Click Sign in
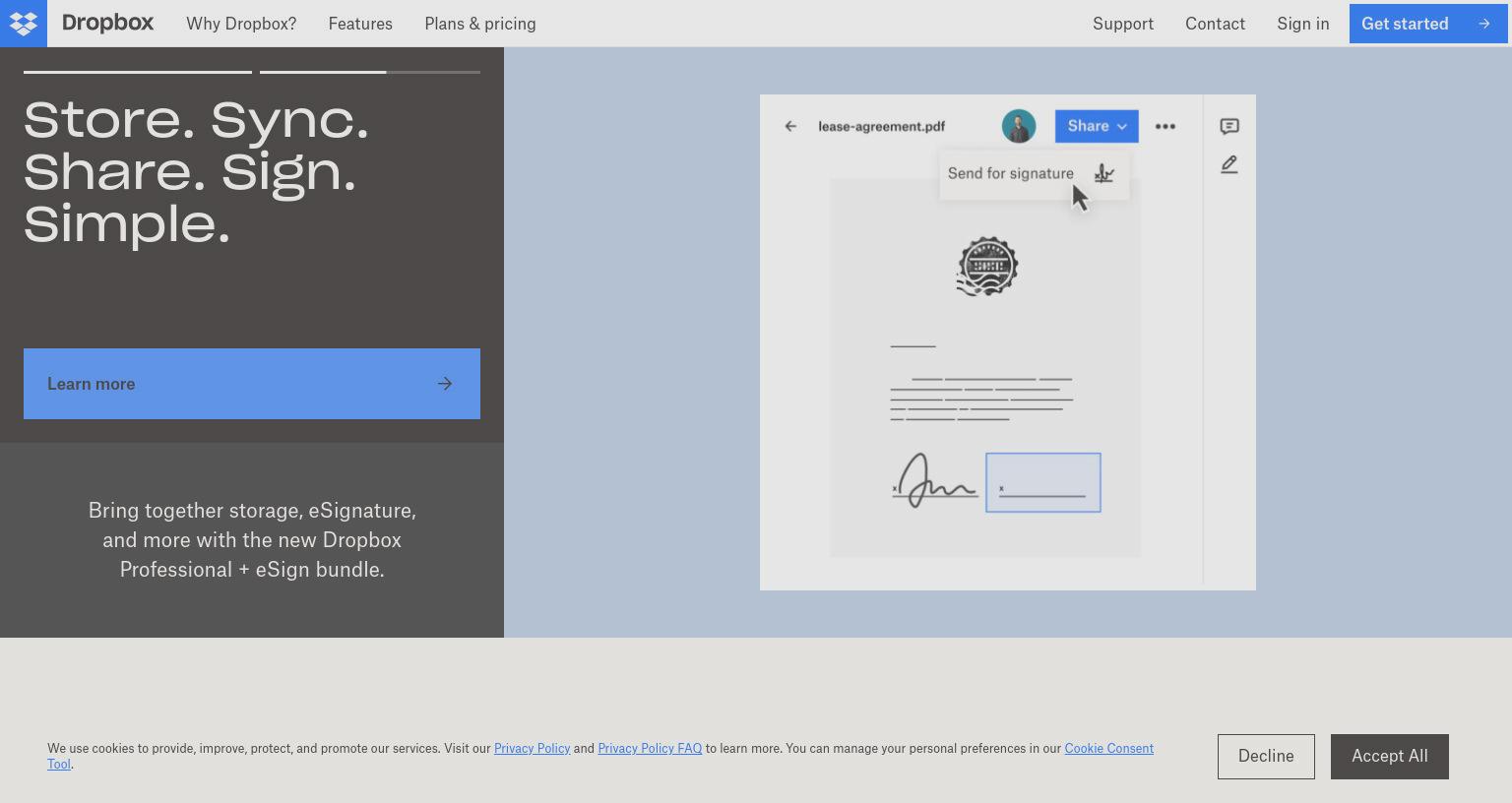This screenshot has width=1512, height=803. (1303, 24)
